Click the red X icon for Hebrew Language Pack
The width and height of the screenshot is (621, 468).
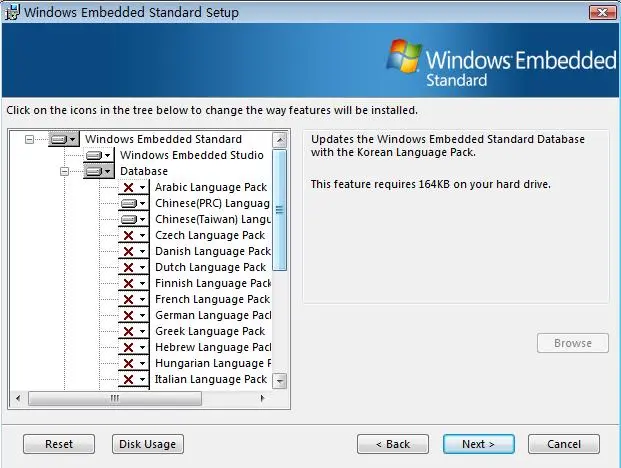coord(128,348)
